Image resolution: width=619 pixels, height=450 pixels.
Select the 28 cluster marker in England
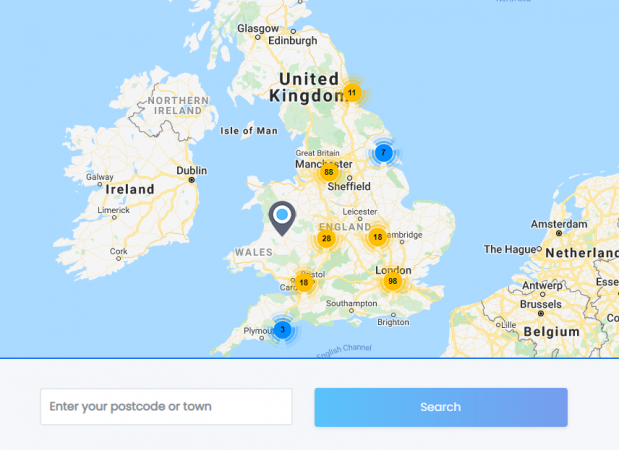[x=326, y=238]
